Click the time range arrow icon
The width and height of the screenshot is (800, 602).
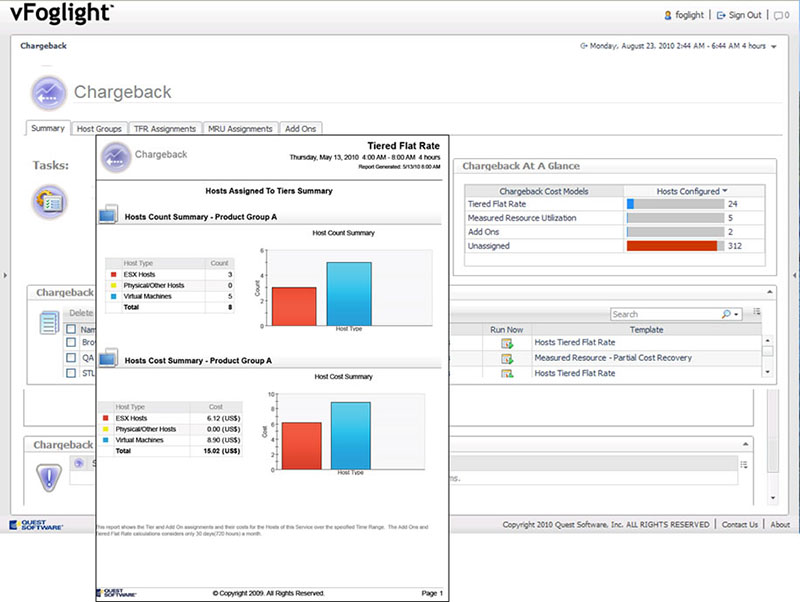point(584,46)
